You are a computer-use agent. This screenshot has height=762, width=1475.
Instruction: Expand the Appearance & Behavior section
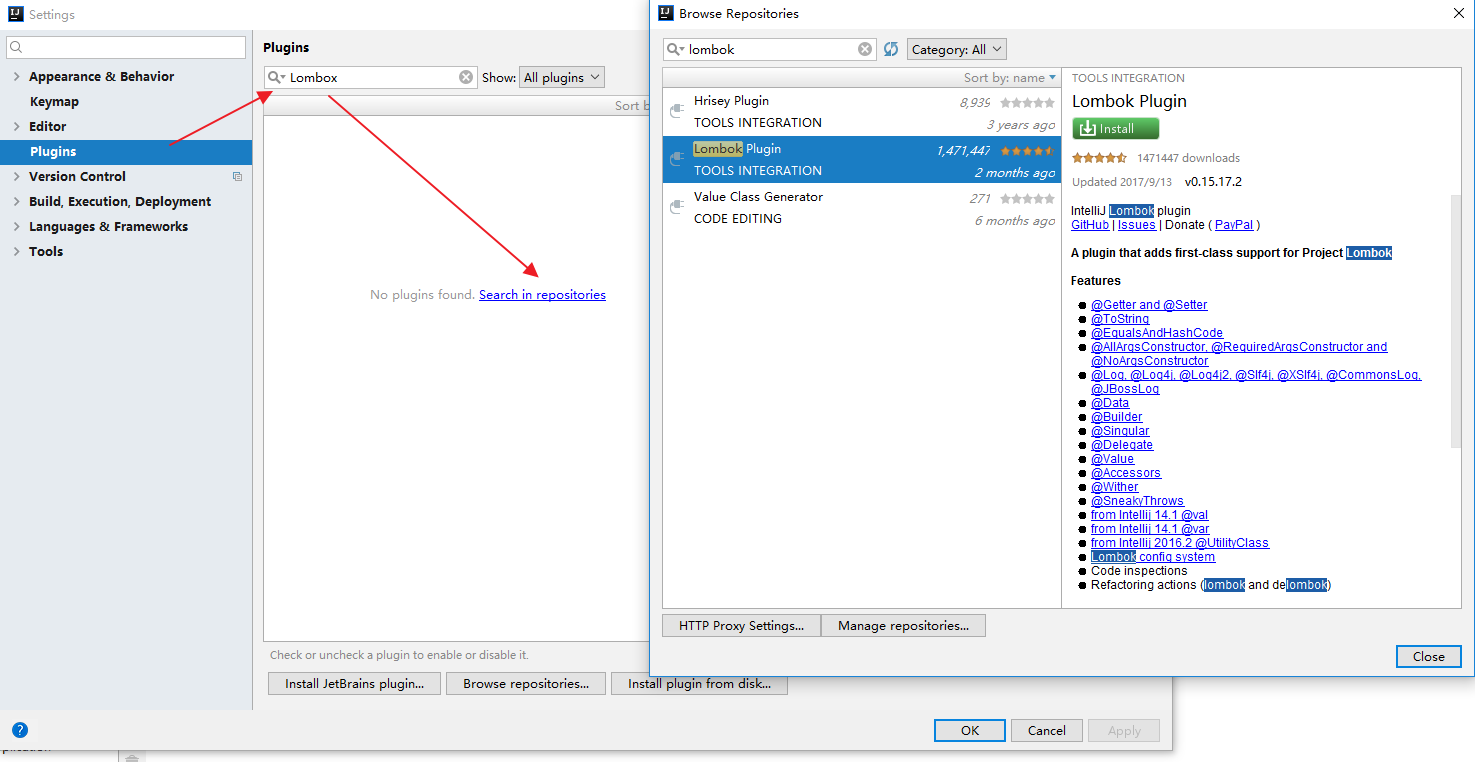(16, 77)
